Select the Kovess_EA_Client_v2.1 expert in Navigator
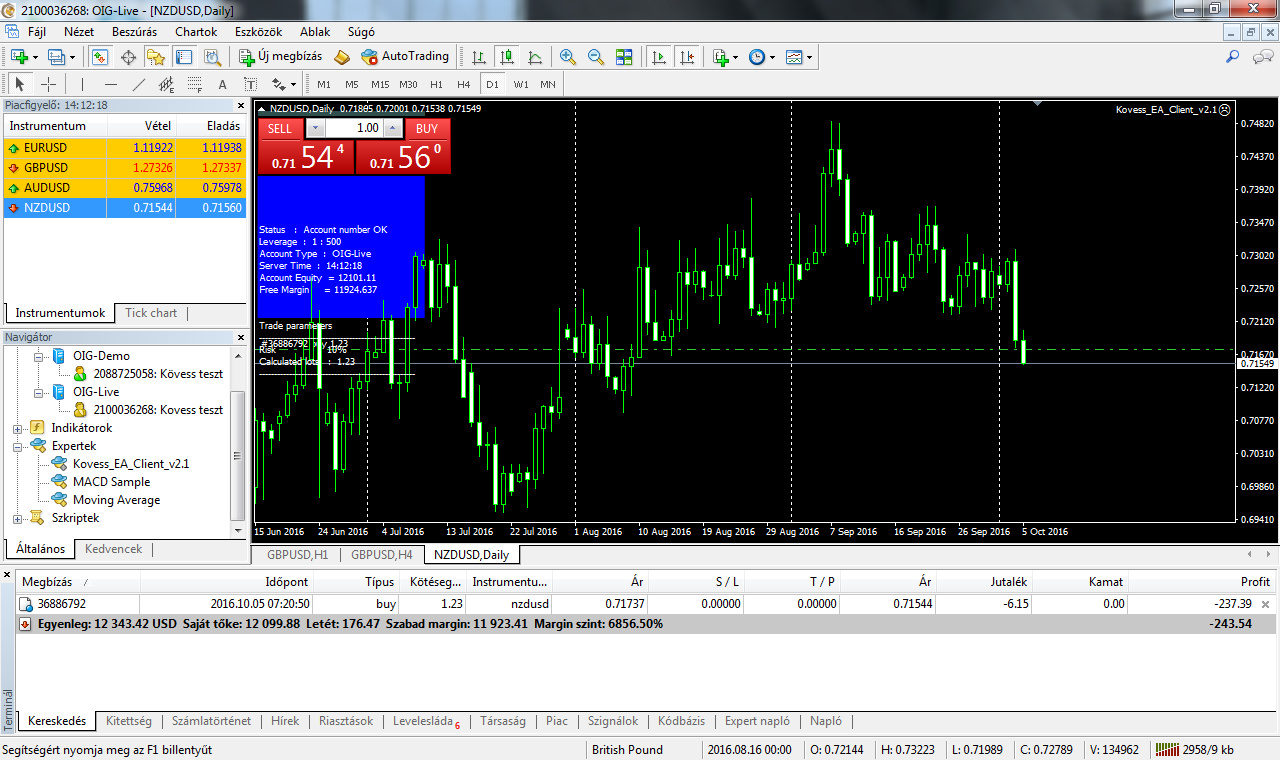 (x=130, y=464)
